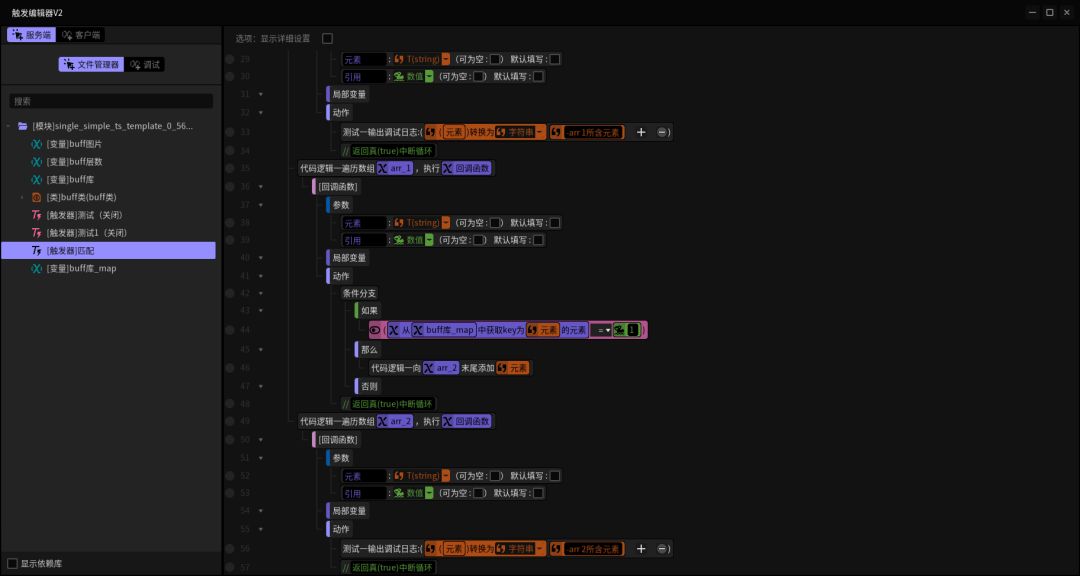Check 可为空 on line 30 引用 row

pos(479,76)
